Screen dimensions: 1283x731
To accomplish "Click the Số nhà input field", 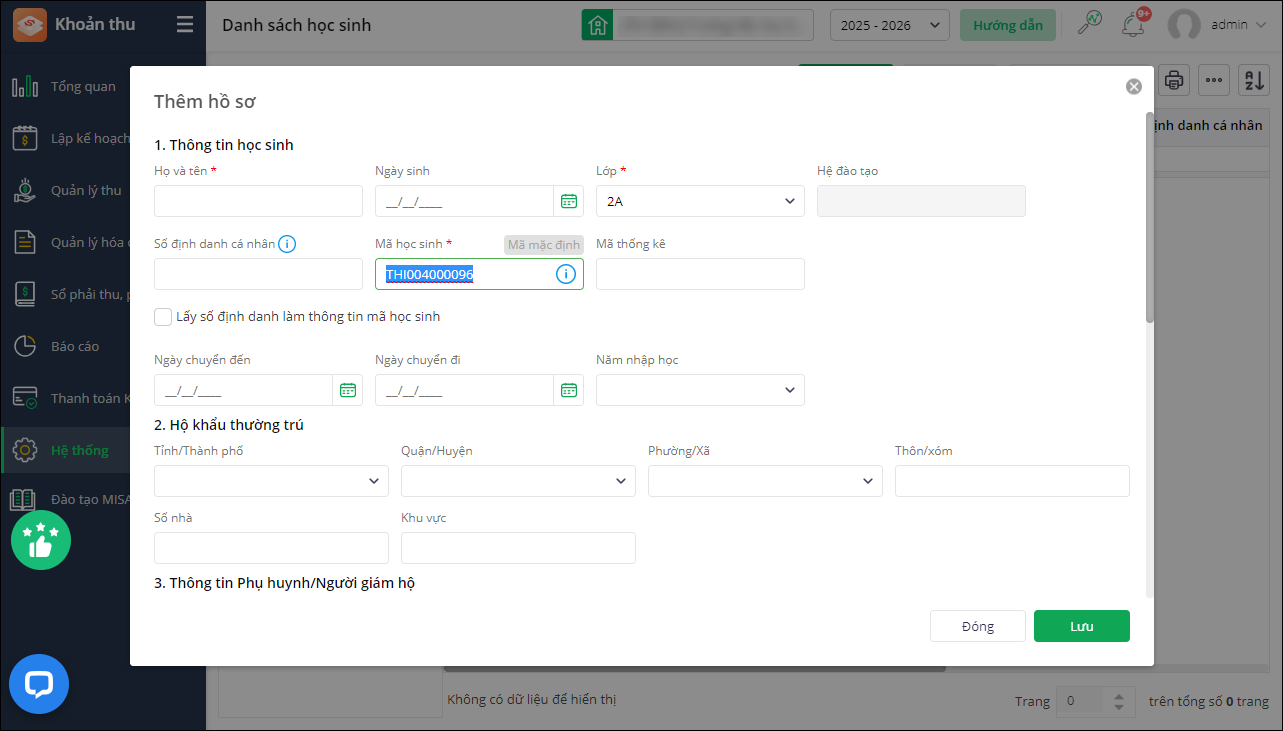I will (271, 548).
